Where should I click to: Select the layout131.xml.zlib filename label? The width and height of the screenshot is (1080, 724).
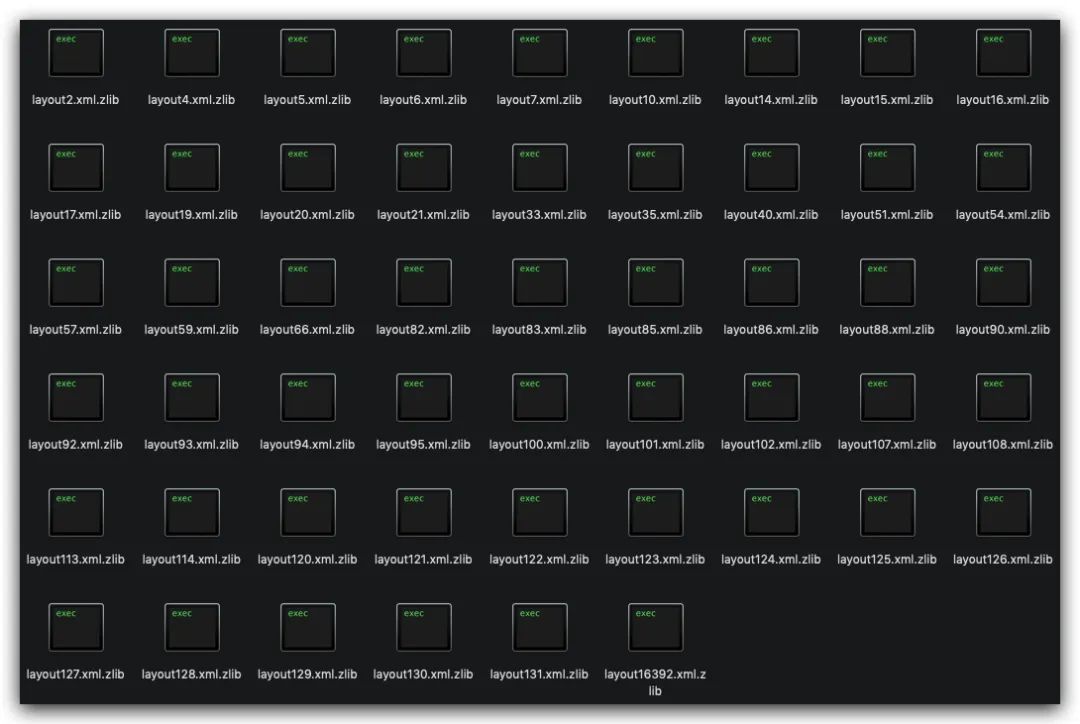[539, 675]
